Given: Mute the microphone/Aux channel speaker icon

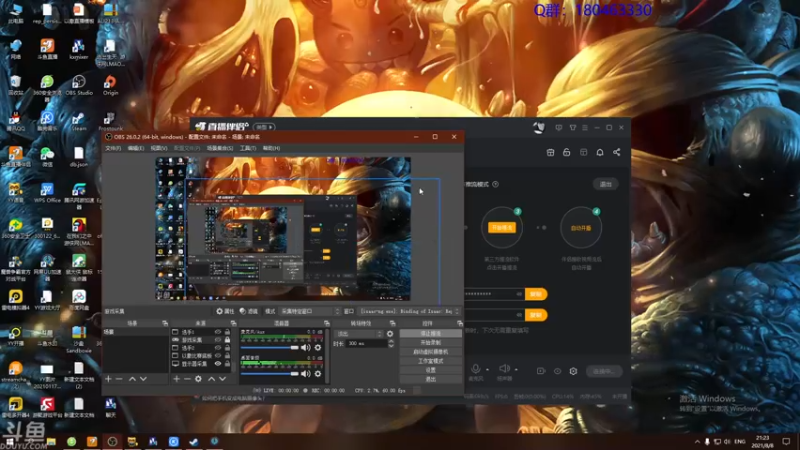Looking at the screenshot, I should pos(306,347).
